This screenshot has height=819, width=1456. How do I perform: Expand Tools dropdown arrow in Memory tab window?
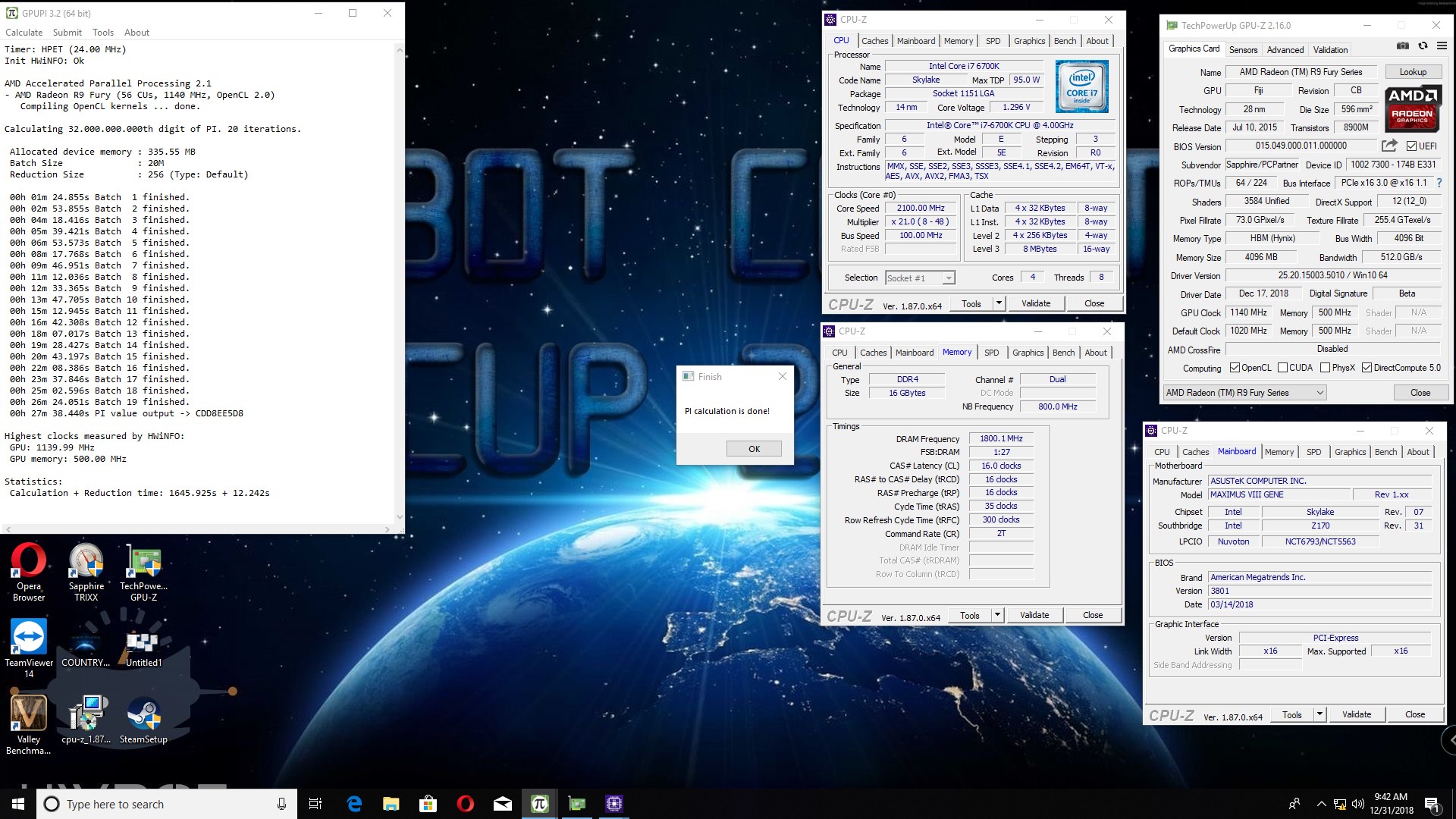[x=997, y=615]
